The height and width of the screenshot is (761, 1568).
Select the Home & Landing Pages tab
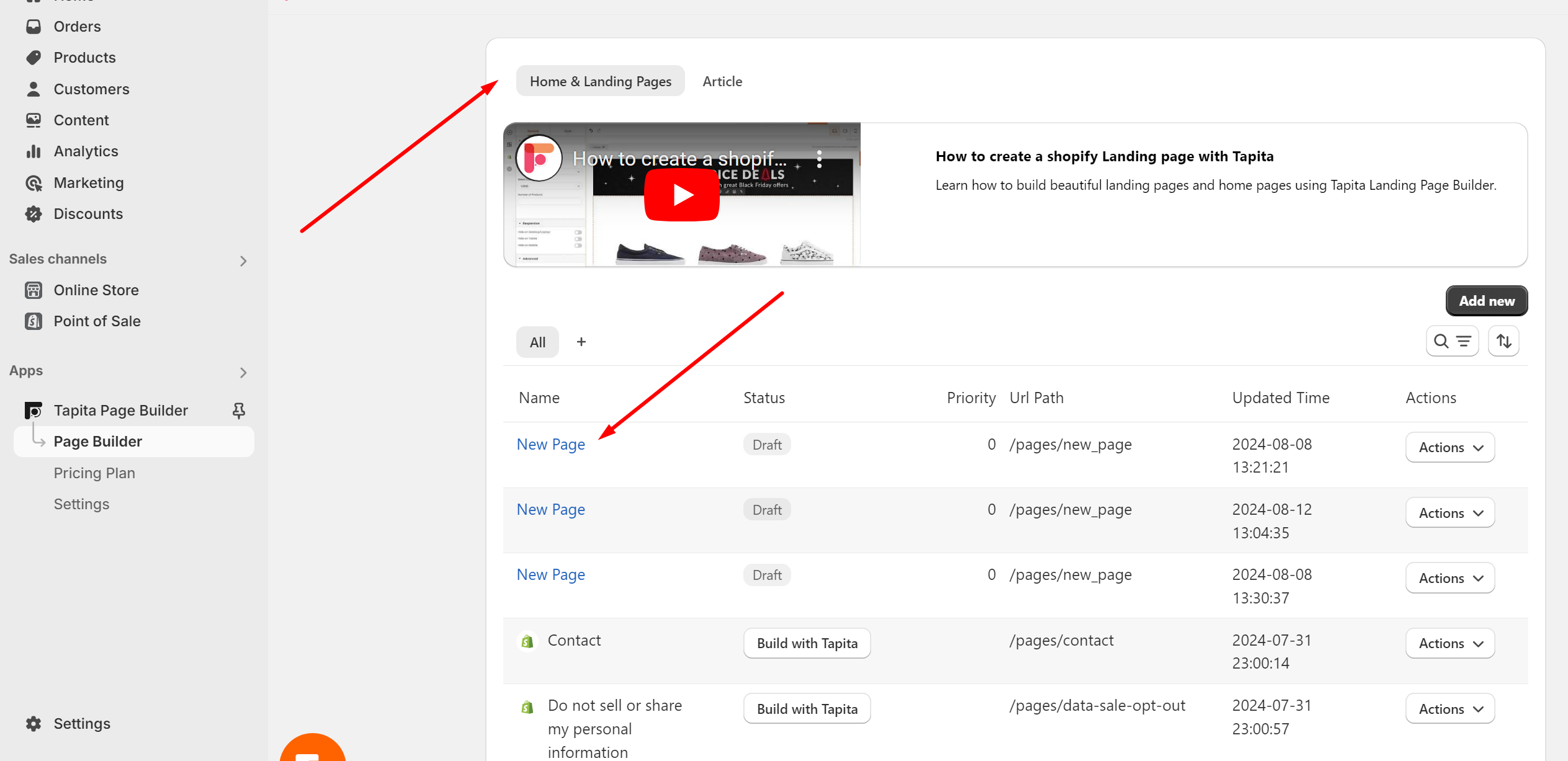point(600,81)
